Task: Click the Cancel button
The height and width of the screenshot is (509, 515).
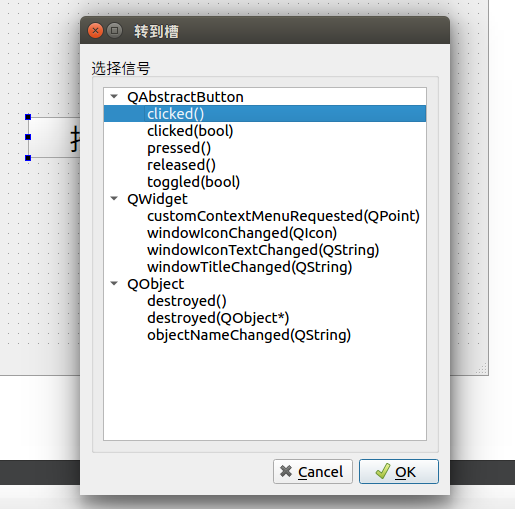Action: pos(313,471)
